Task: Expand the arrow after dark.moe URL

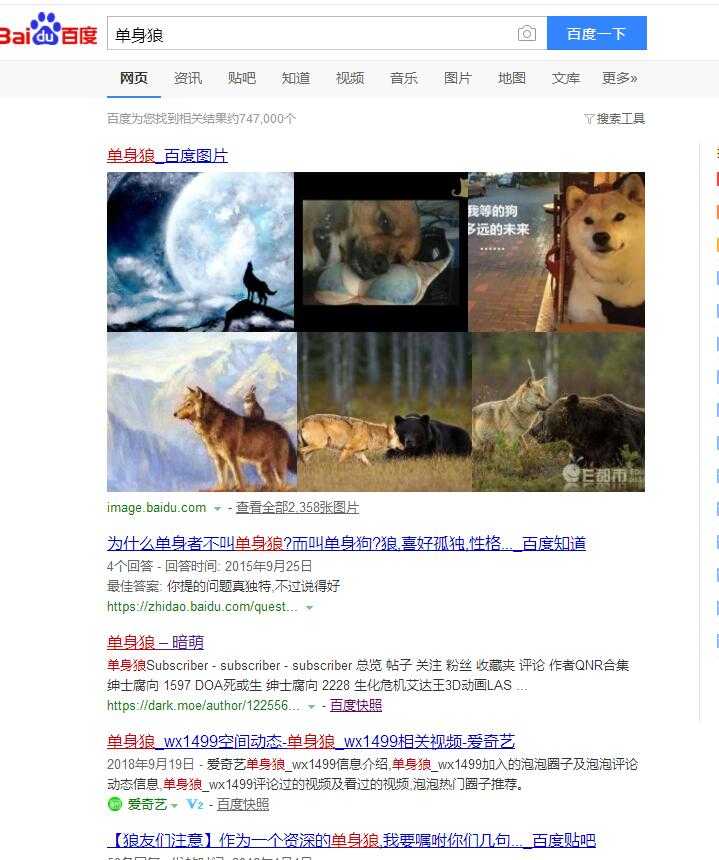Action: (x=311, y=706)
